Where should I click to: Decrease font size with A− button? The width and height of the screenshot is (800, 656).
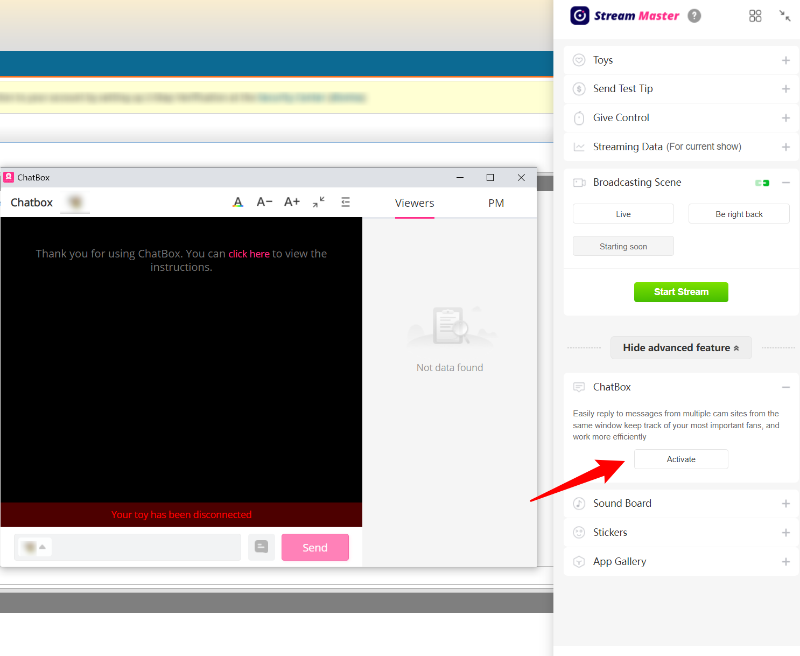(264, 202)
